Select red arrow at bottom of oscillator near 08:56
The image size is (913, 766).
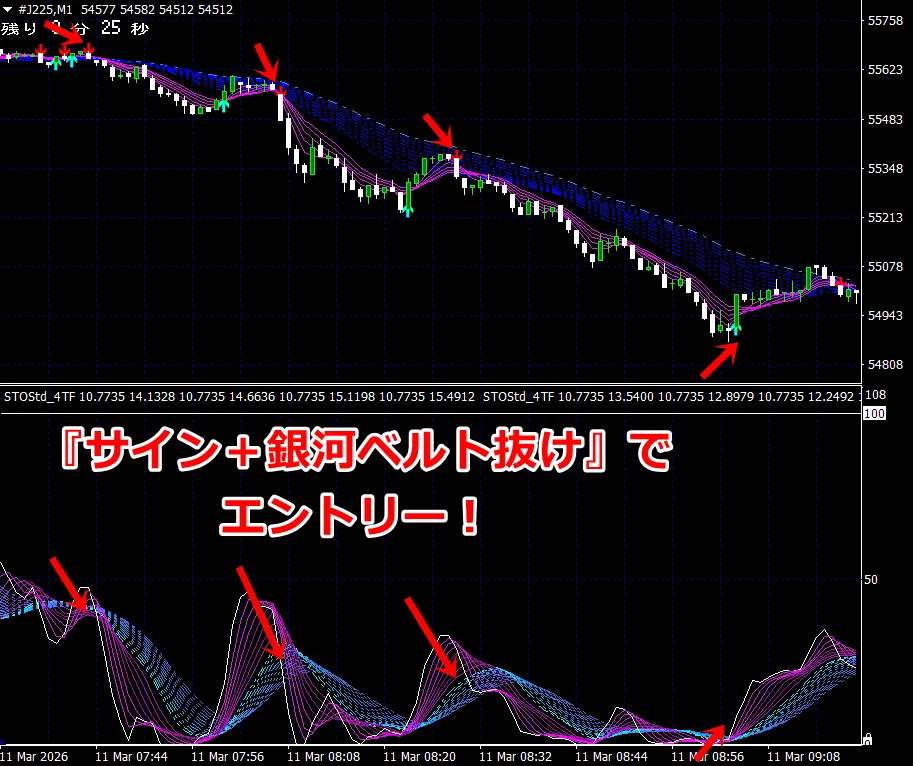[x=712, y=739]
